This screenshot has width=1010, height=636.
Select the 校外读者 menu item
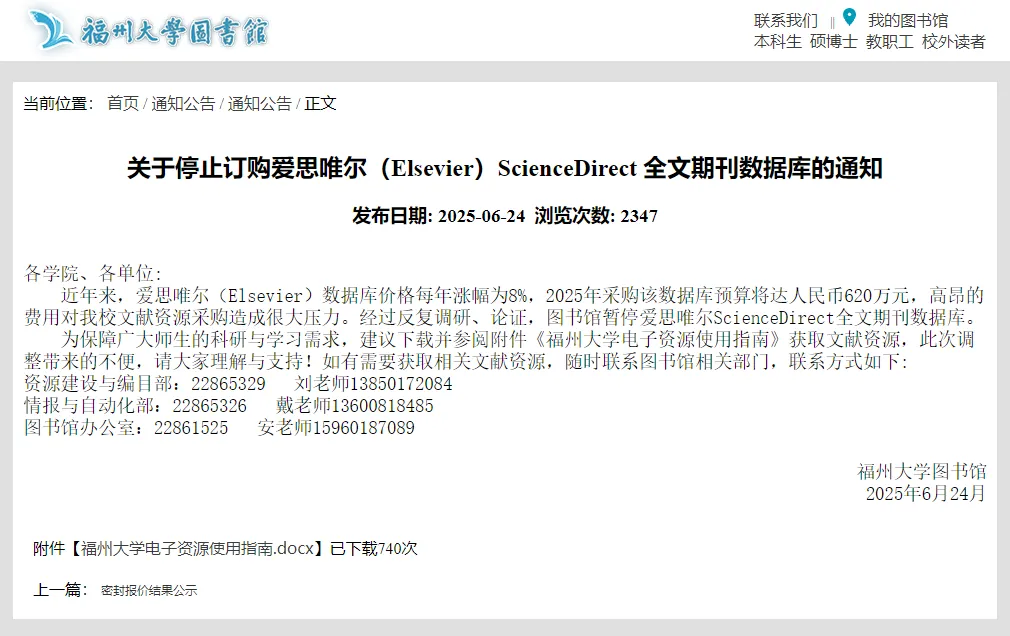pyautogui.click(x=953, y=42)
